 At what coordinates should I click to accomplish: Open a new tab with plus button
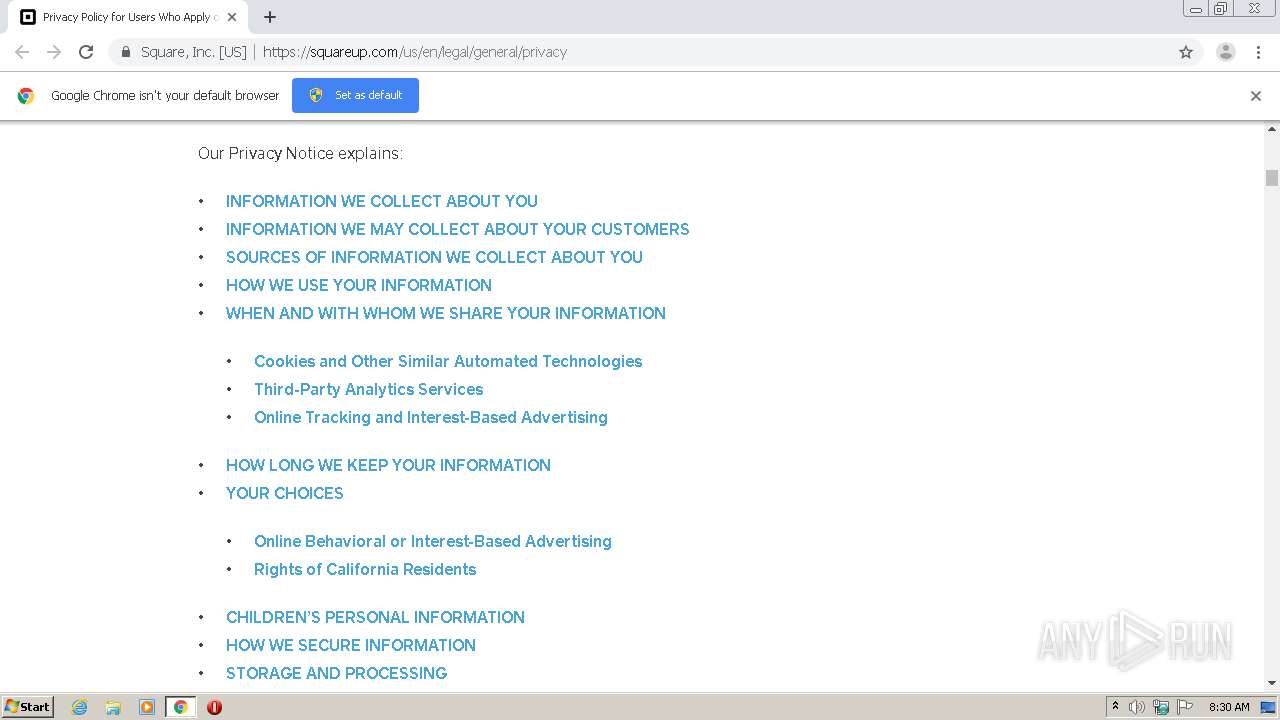pyautogui.click(x=270, y=17)
